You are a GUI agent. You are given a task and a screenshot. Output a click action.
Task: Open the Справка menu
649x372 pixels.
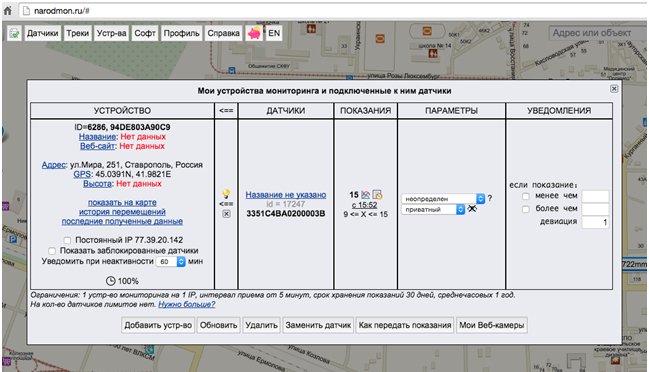(x=224, y=33)
